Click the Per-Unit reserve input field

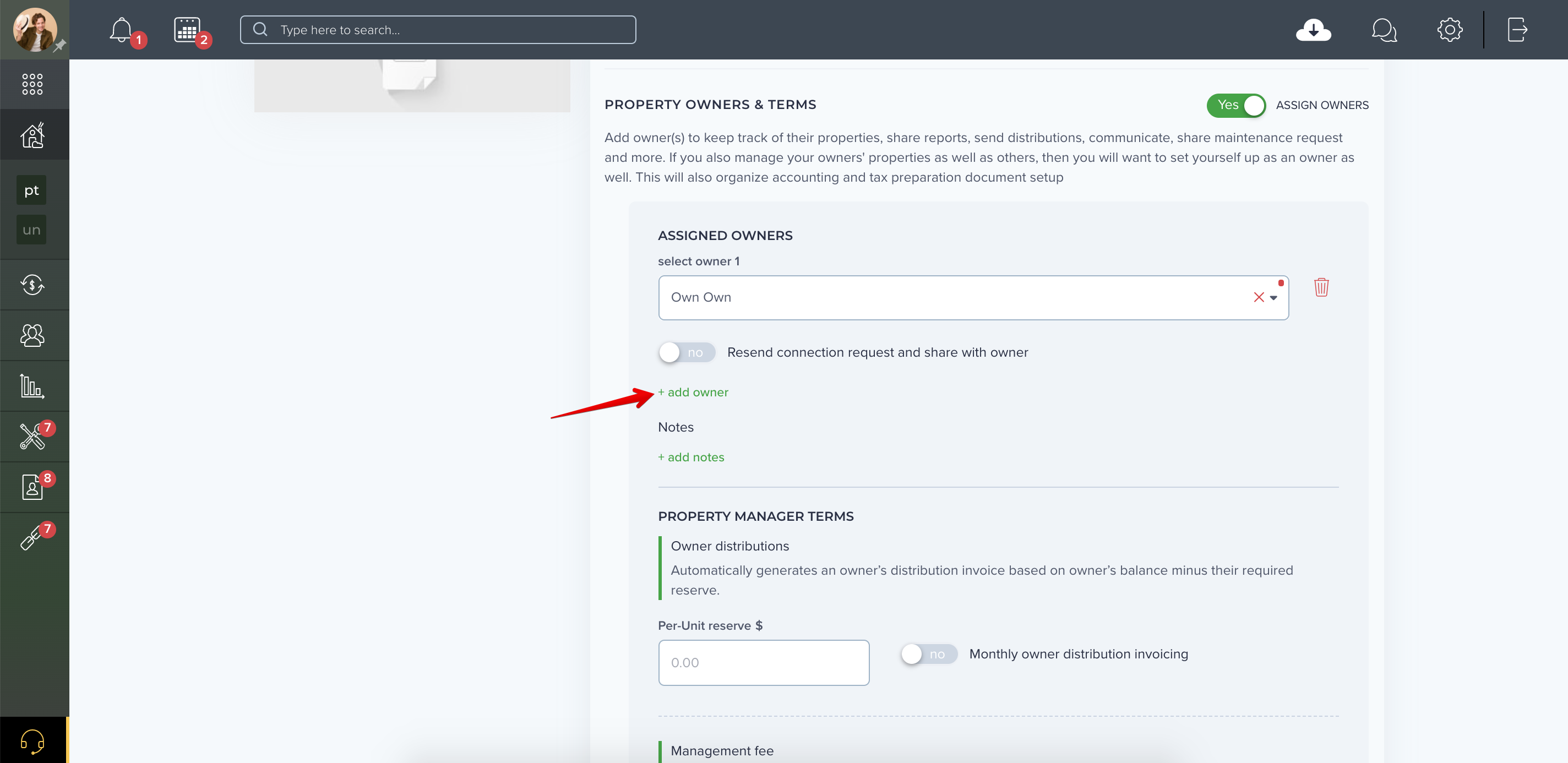tap(763, 663)
